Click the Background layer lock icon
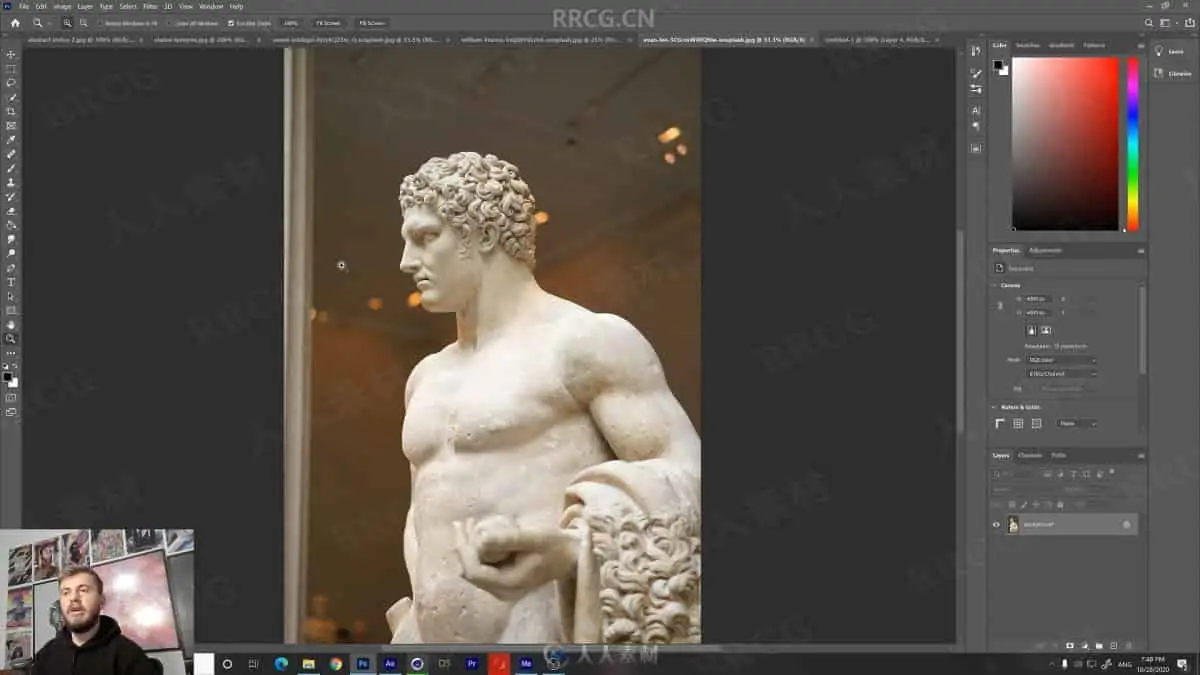This screenshot has width=1200, height=675. point(1127,524)
